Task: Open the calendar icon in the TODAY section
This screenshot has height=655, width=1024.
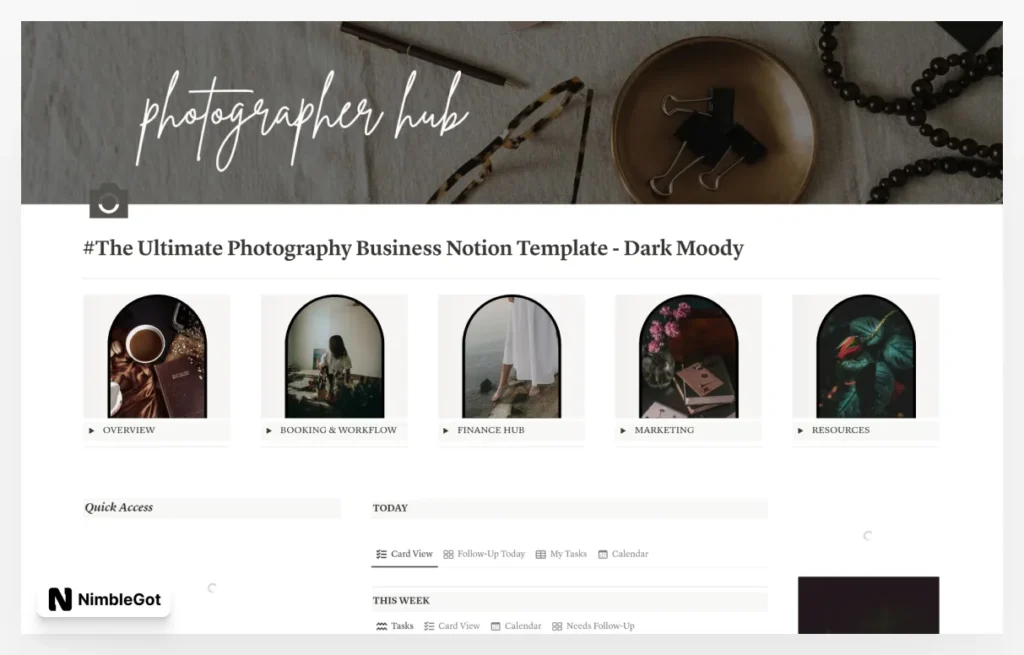Action: (602, 553)
